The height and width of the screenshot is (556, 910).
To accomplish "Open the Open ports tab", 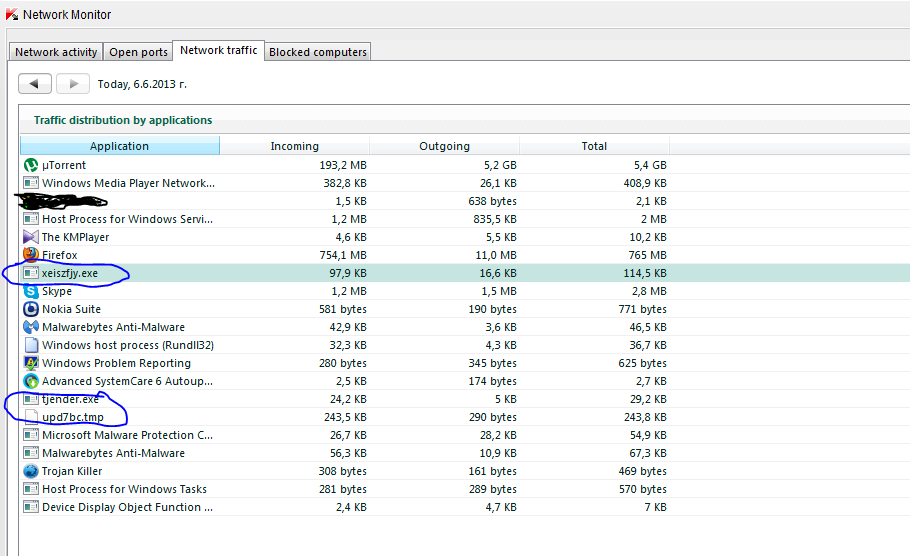I will 138,52.
